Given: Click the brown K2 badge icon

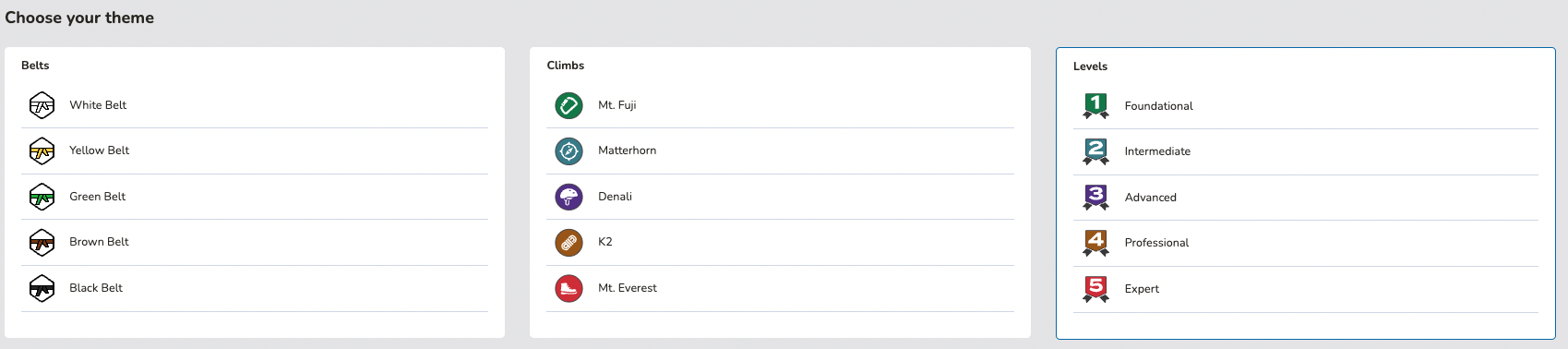Looking at the screenshot, I should coord(569,242).
